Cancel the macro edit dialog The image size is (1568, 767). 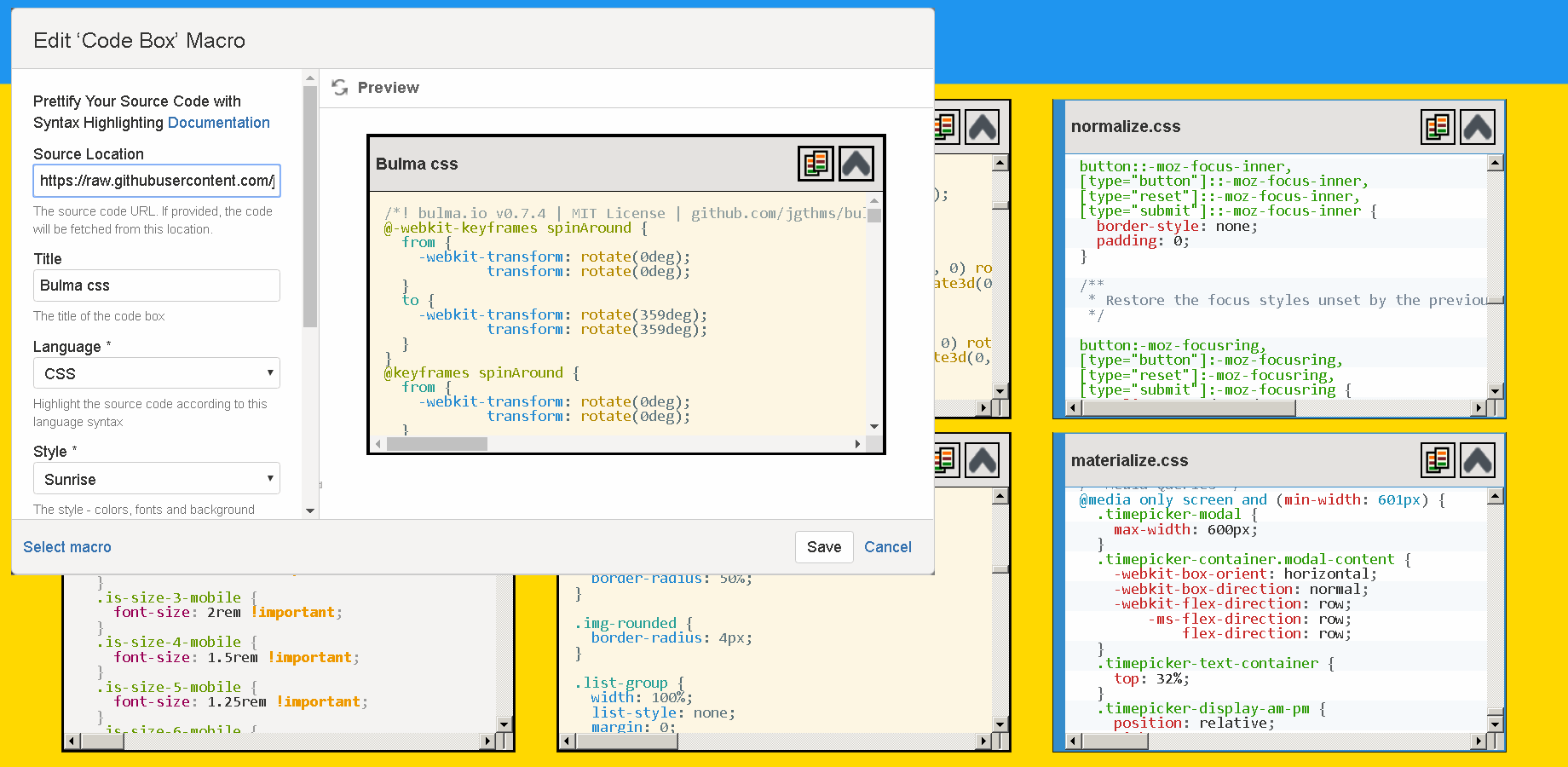coord(887,547)
